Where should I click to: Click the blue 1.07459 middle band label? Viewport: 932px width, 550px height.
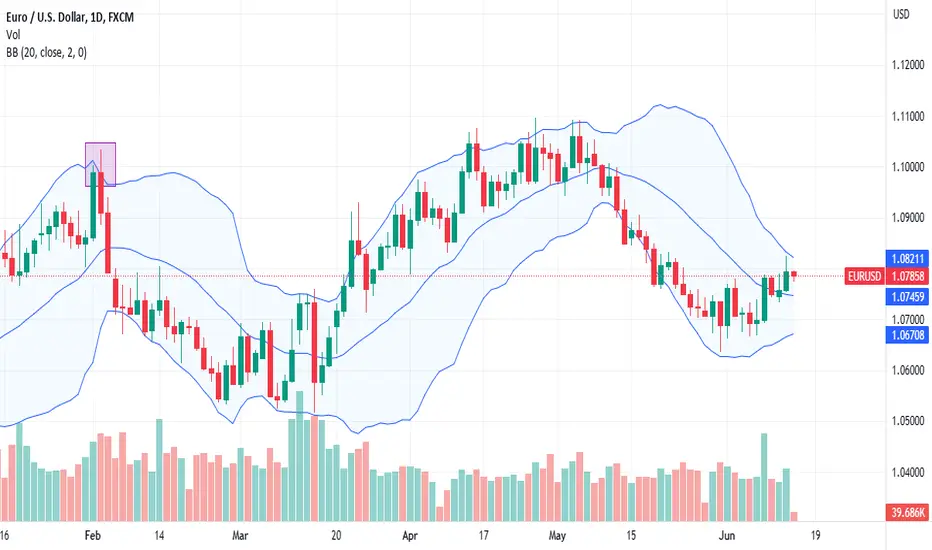pyautogui.click(x=908, y=296)
